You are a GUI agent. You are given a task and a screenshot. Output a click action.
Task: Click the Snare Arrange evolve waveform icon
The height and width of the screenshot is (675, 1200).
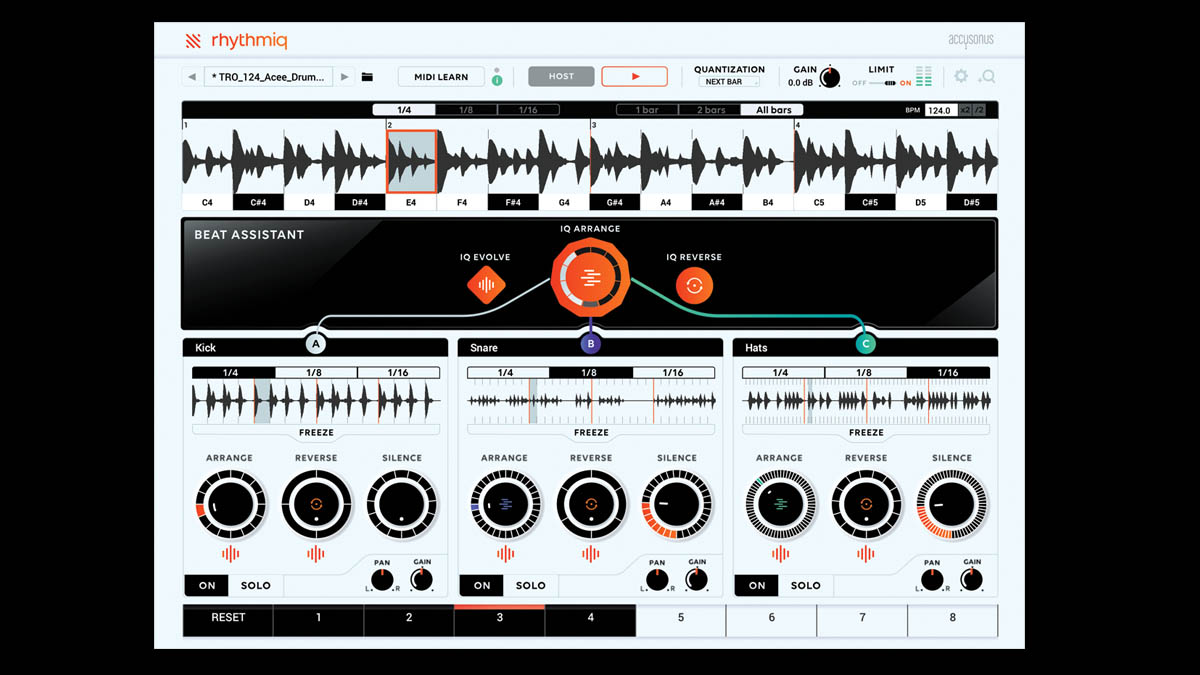tap(505, 553)
